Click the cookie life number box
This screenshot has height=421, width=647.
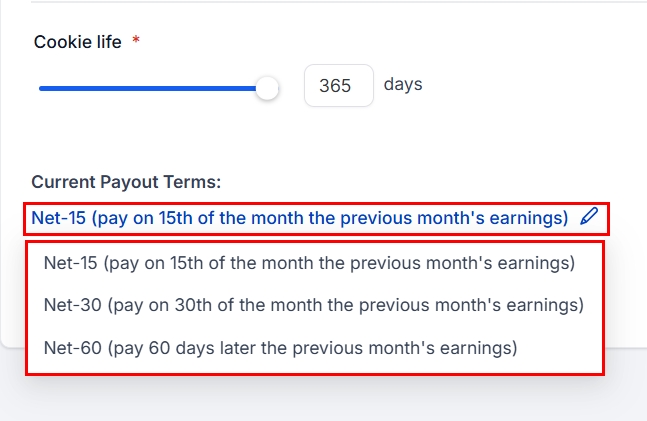(x=338, y=86)
